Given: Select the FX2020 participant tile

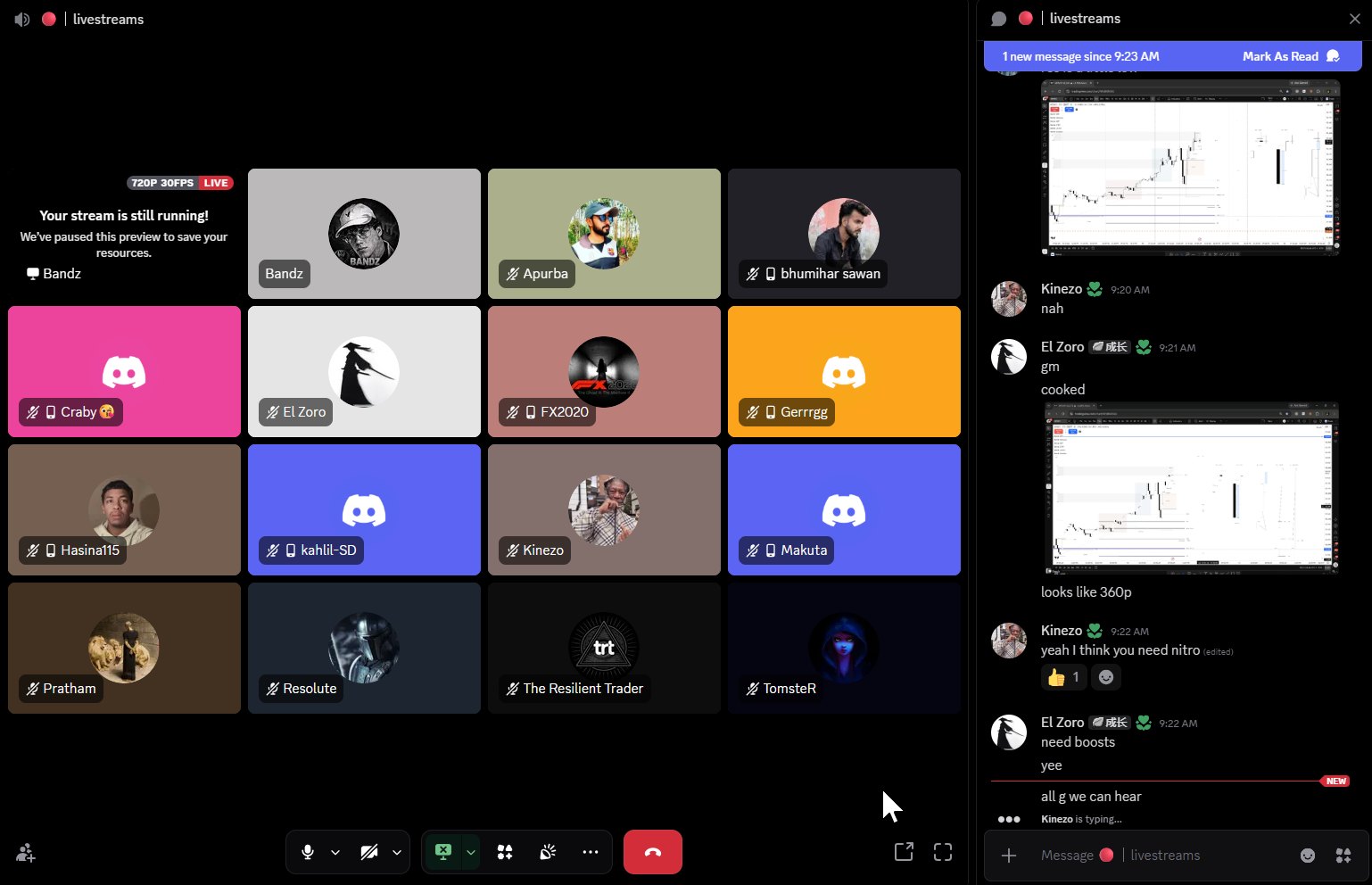Looking at the screenshot, I should pos(604,371).
